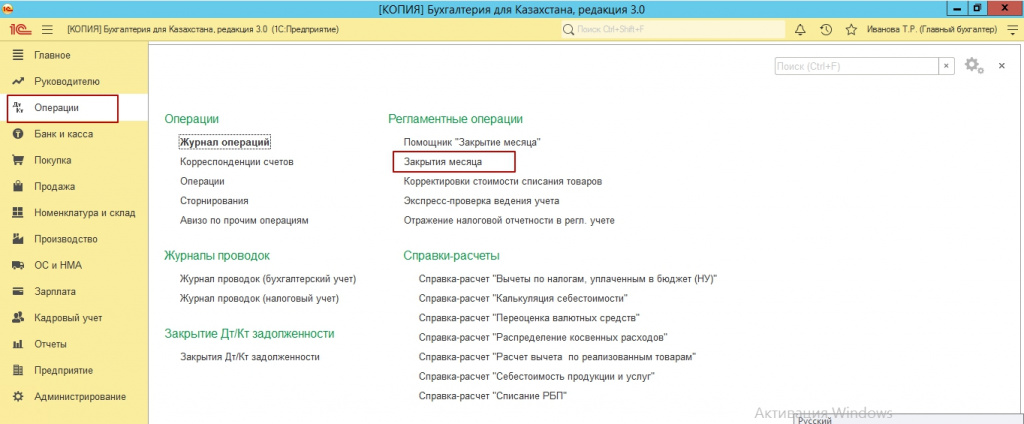
Task: Click the Покупка cart icon
Action: click(x=18, y=160)
